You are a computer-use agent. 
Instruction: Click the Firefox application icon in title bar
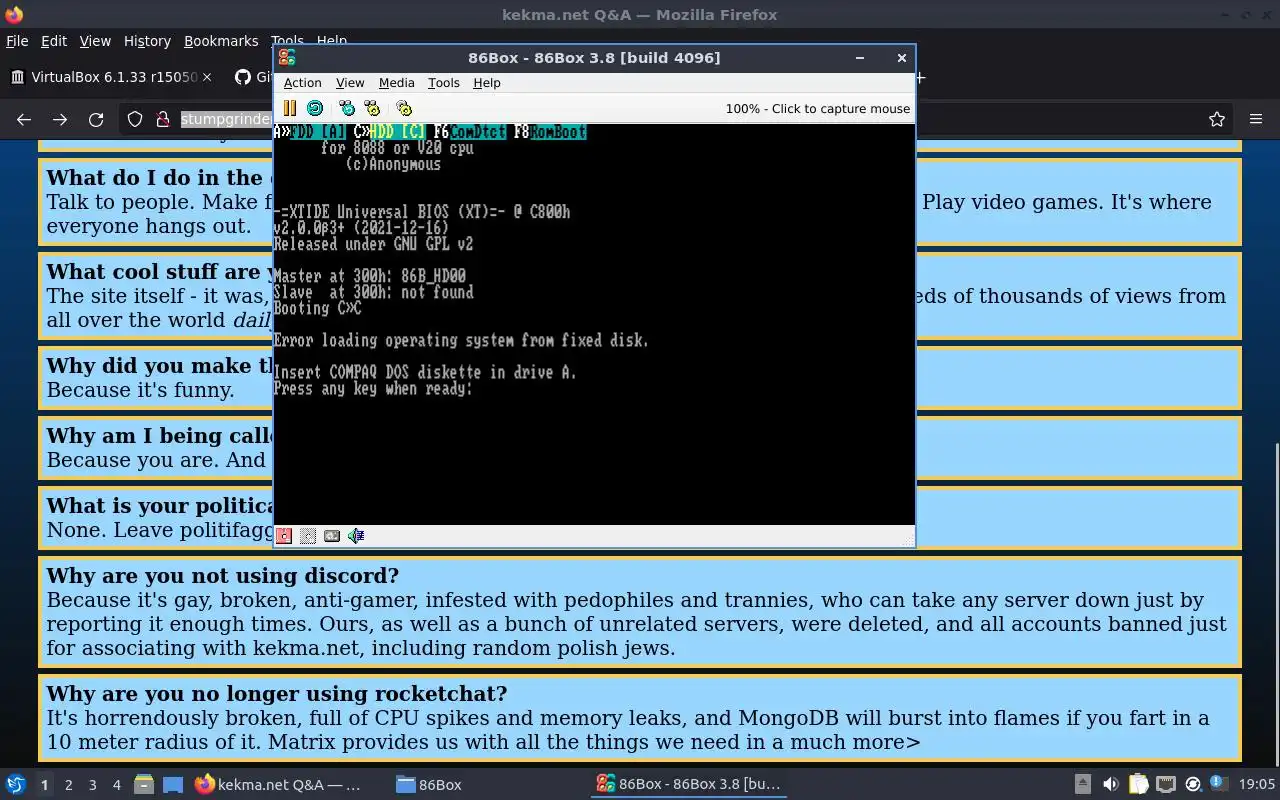click(x=14, y=15)
